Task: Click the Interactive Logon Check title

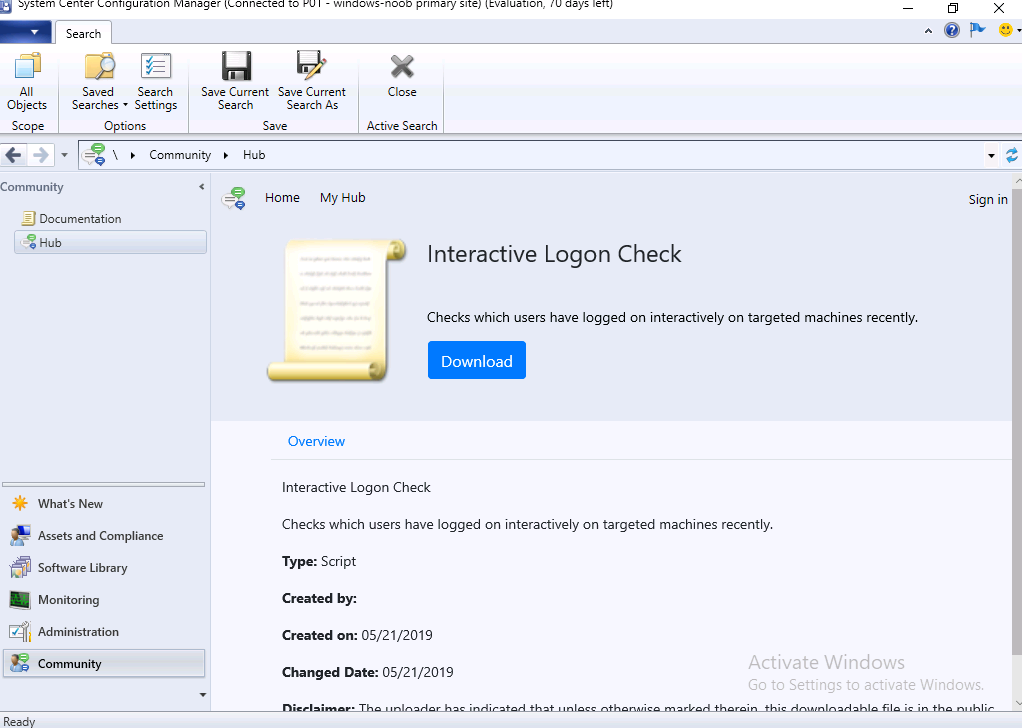Action: pos(554,254)
